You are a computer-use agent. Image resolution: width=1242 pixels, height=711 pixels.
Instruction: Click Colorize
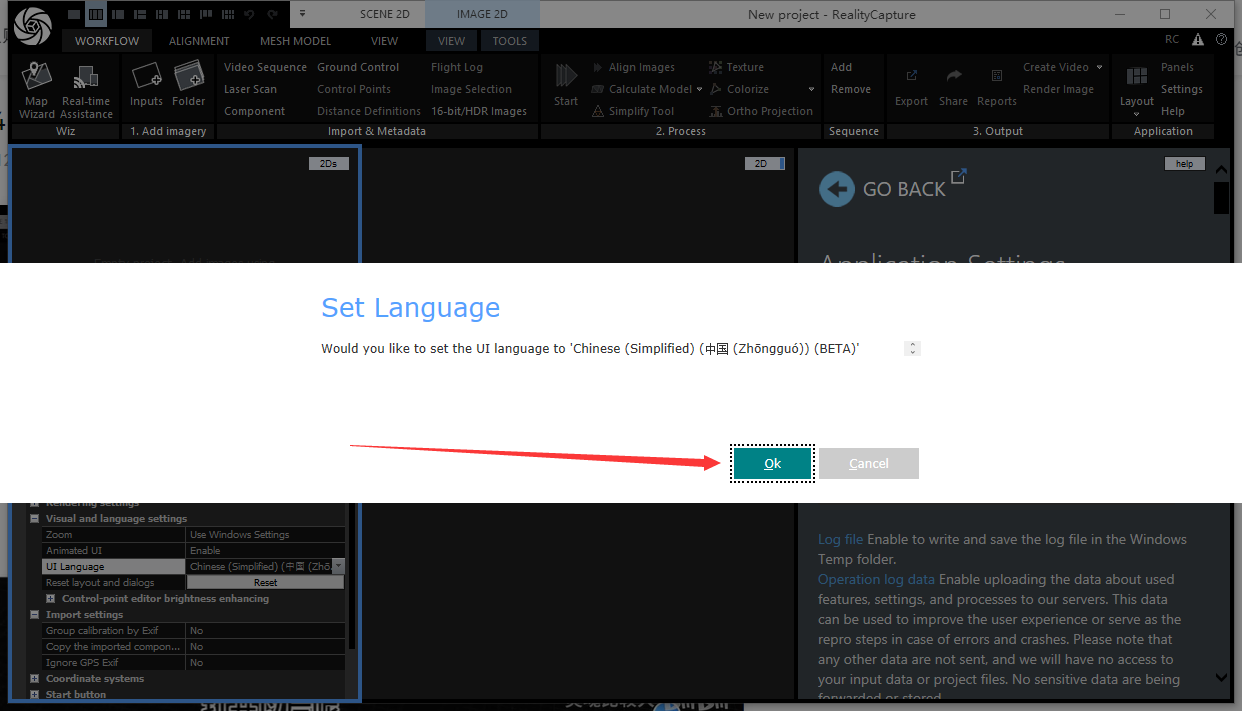739,89
